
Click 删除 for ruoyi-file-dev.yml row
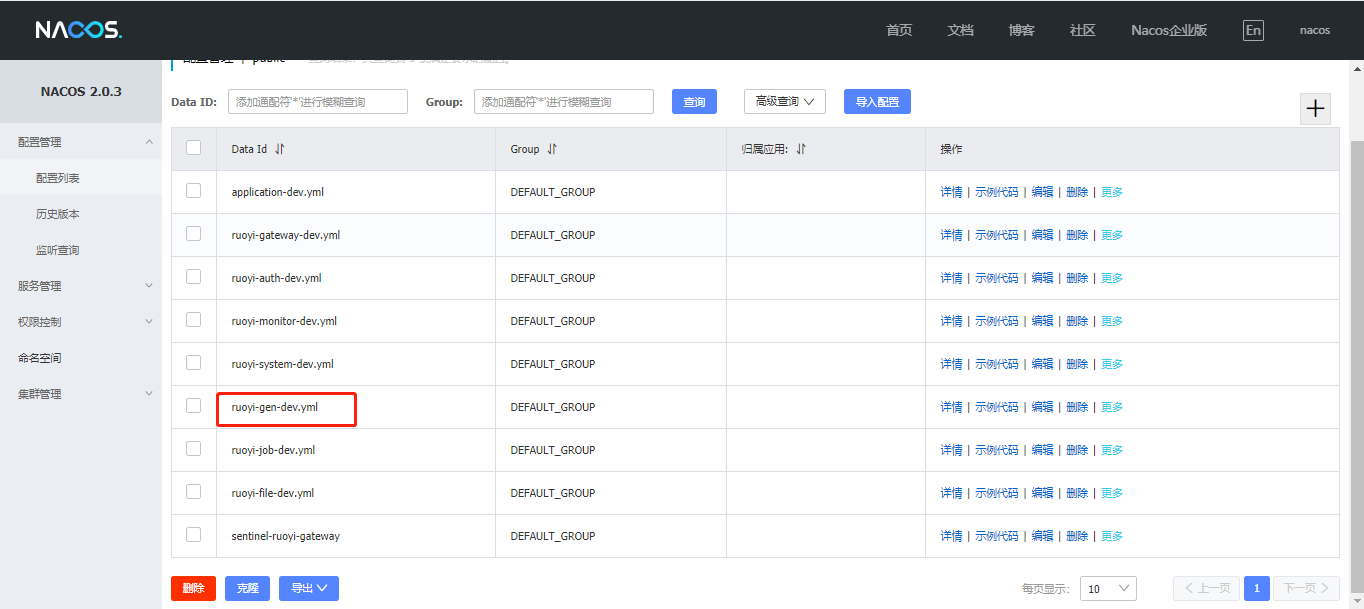pos(1077,493)
